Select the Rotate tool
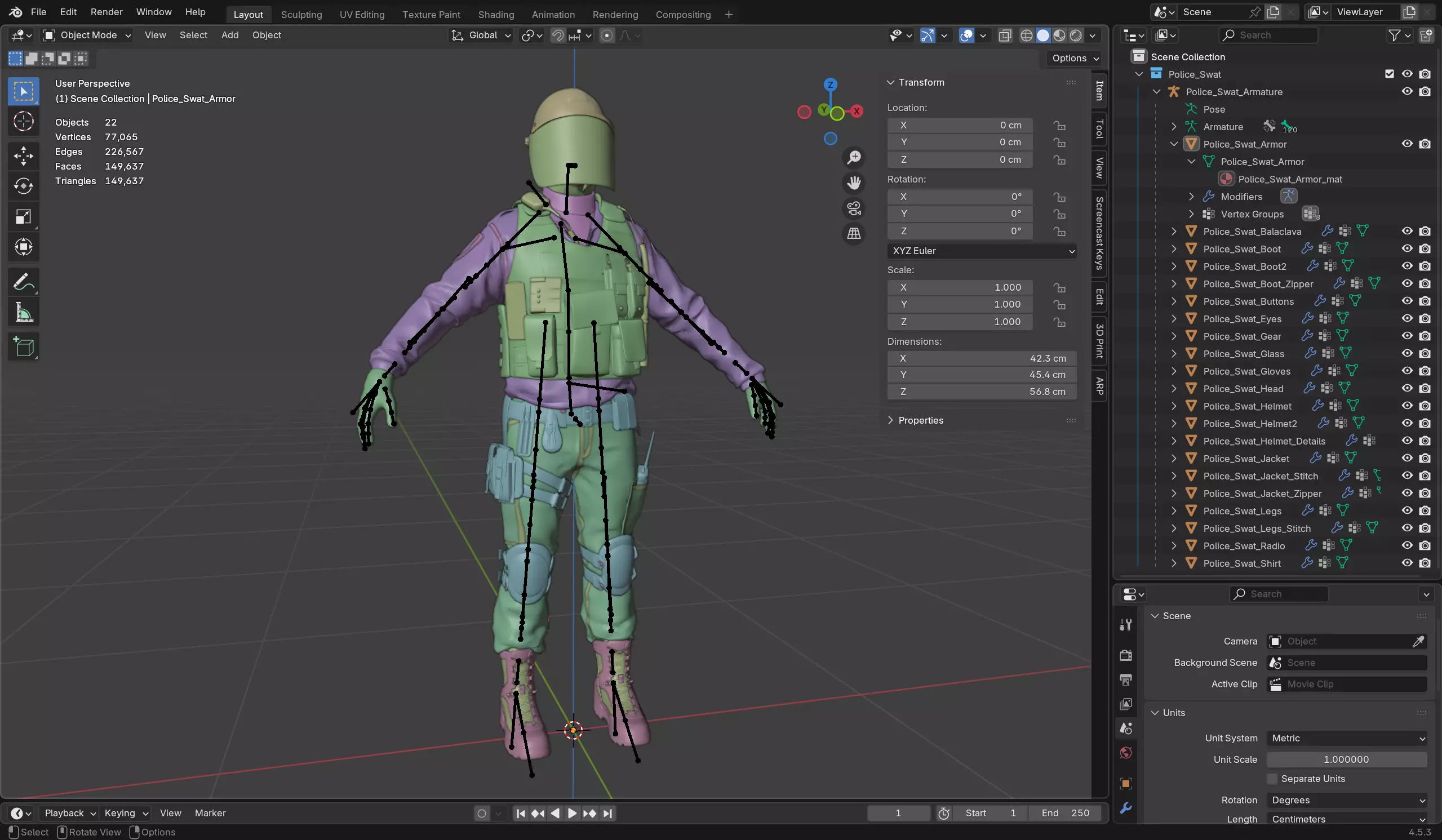Image resolution: width=1442 pixels, height=840 pixels. [x=24, y=186]
